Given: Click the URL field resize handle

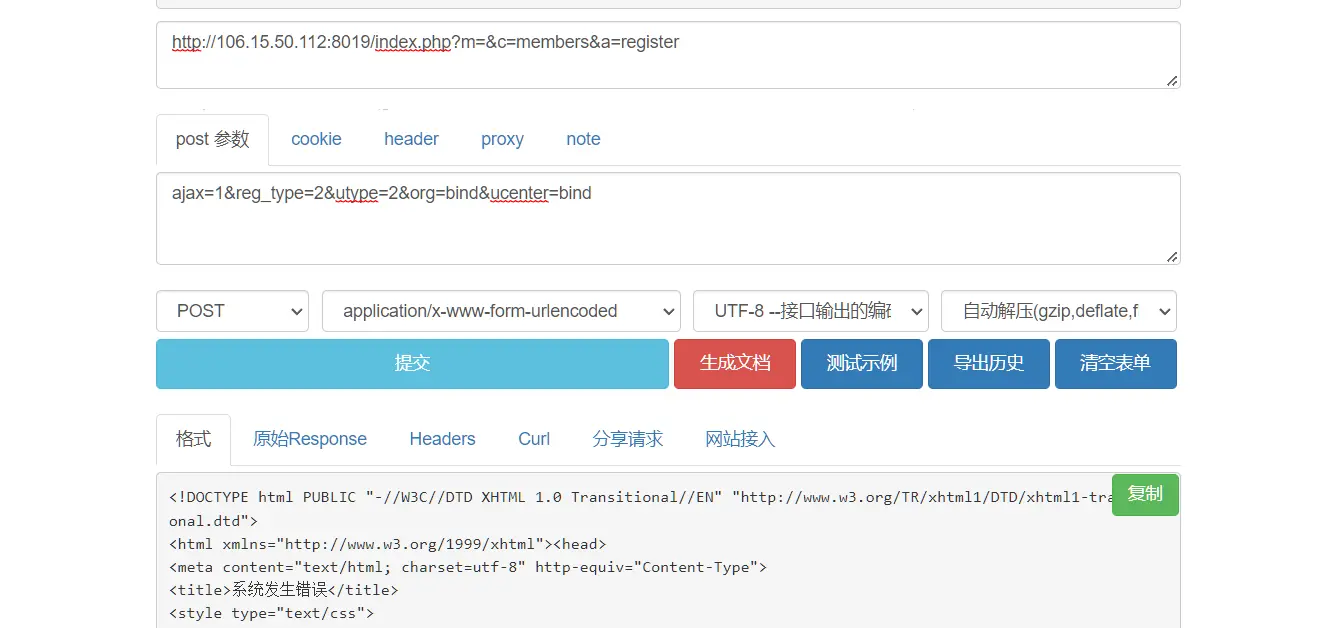Looking at the screenshot, I should pyautogui.click(x=1172, y=80).
